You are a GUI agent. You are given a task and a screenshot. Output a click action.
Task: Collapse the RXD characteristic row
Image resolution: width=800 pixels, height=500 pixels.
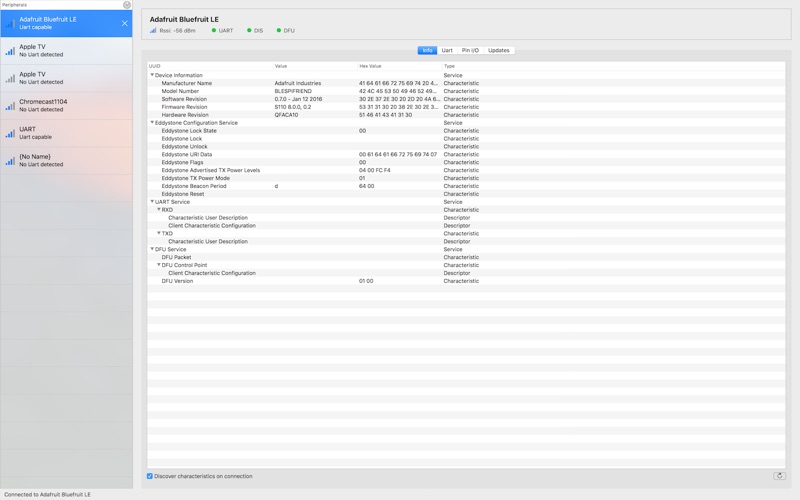158,210
